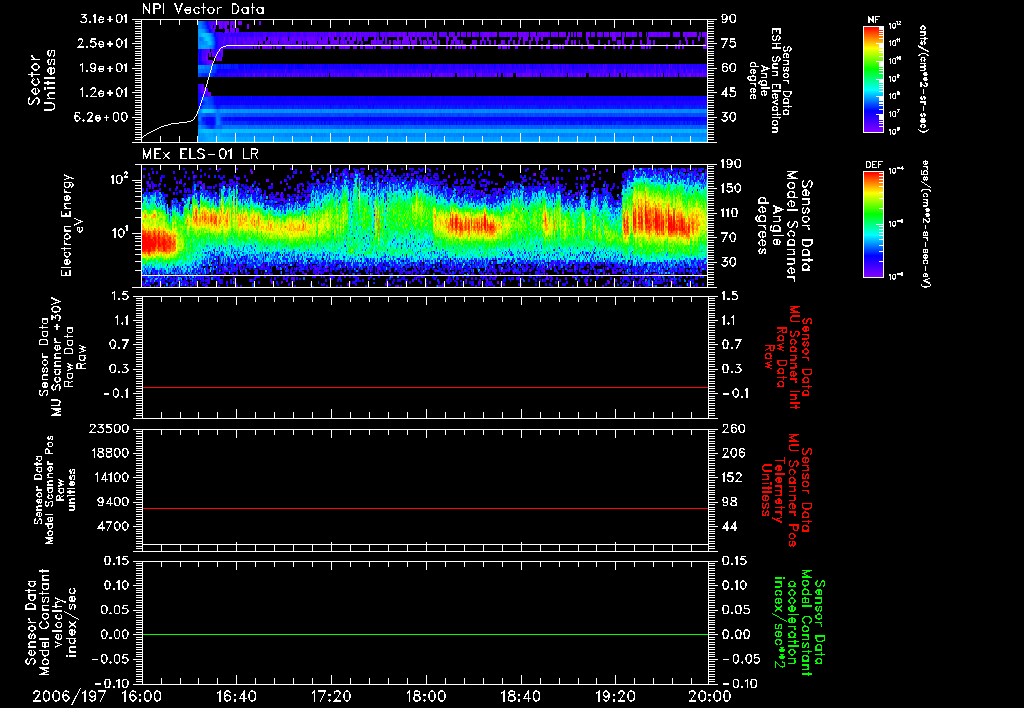Click the 18800 scanner position tick
Viewport: 1024px width, 708px height.
click(x=109, y=453)
